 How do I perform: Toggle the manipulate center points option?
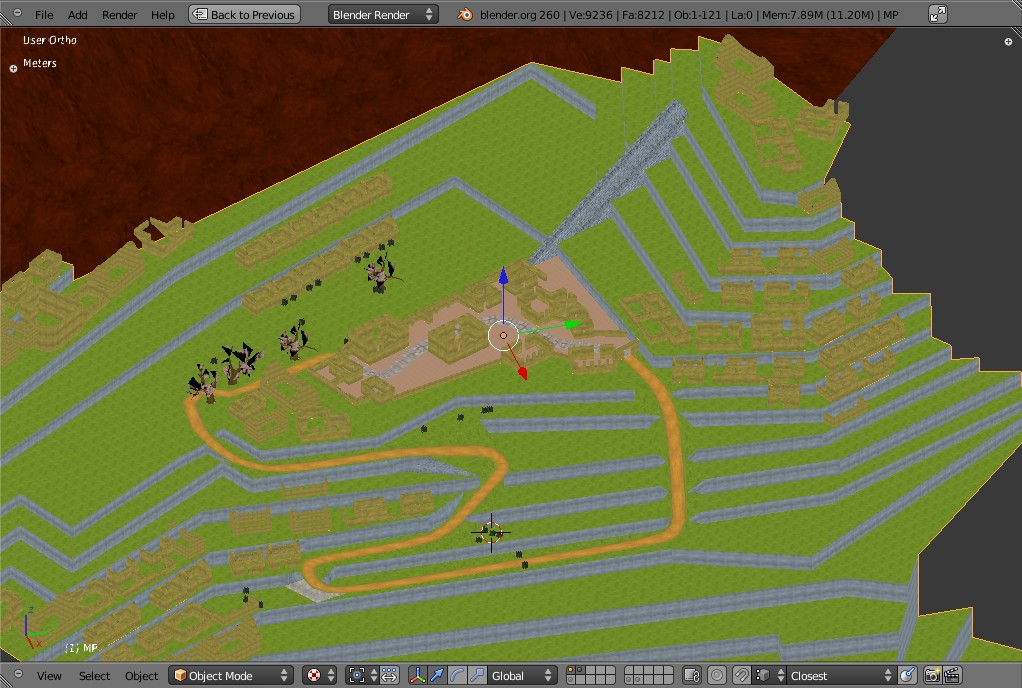coord(389,676)
